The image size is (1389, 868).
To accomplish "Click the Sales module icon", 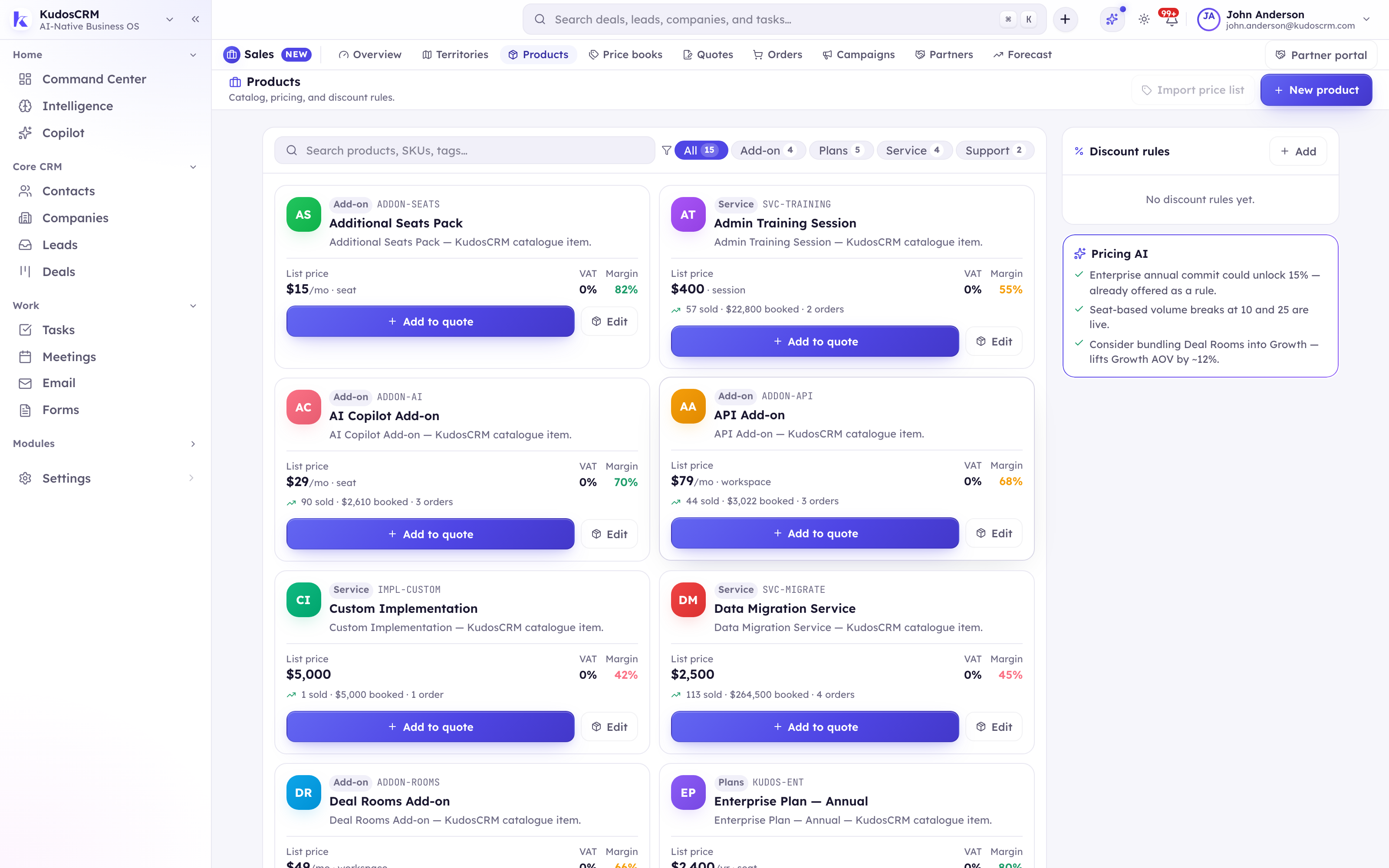I will click(232, 55).
